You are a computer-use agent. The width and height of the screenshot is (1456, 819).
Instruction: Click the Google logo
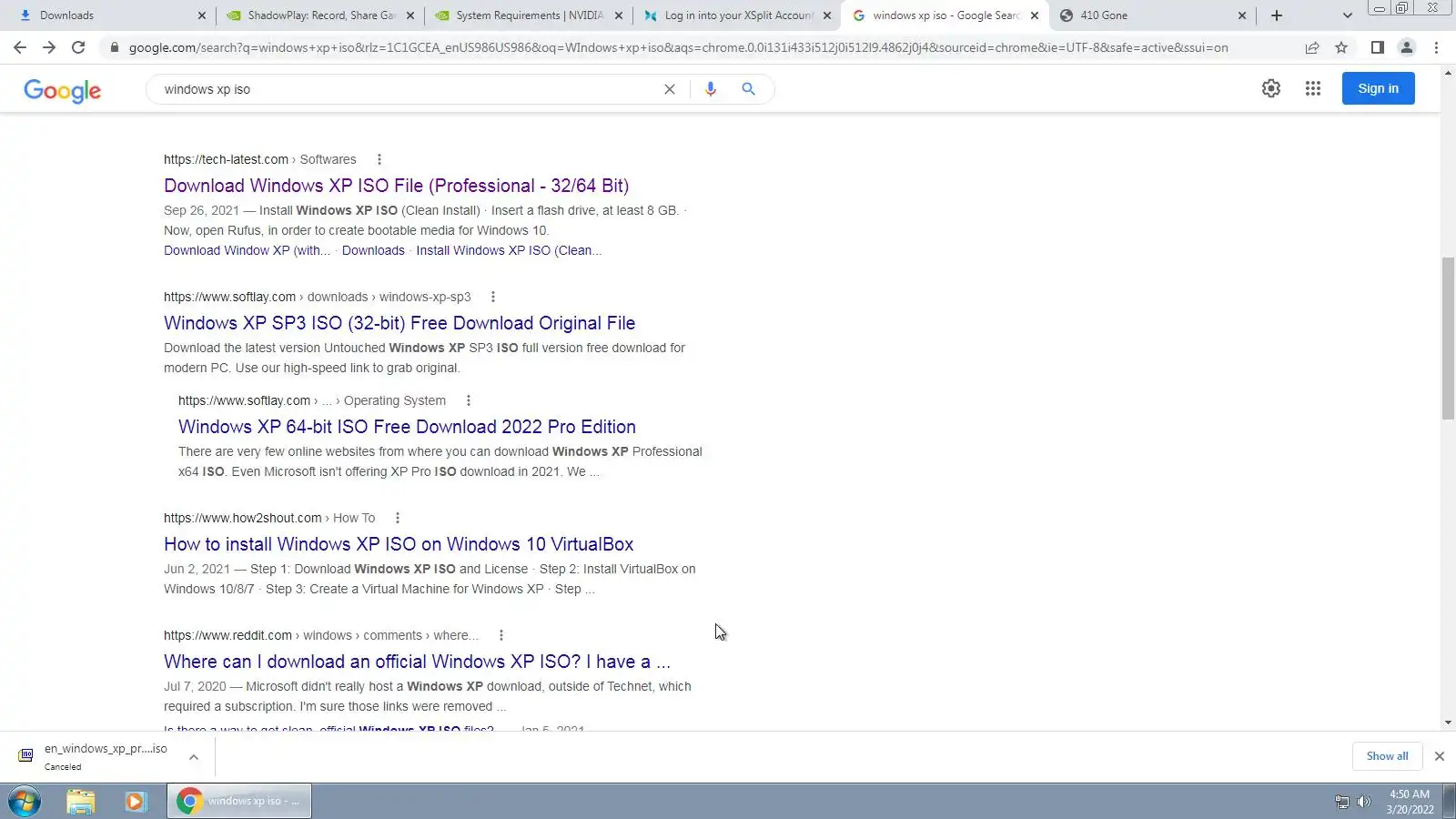(62, 90)
